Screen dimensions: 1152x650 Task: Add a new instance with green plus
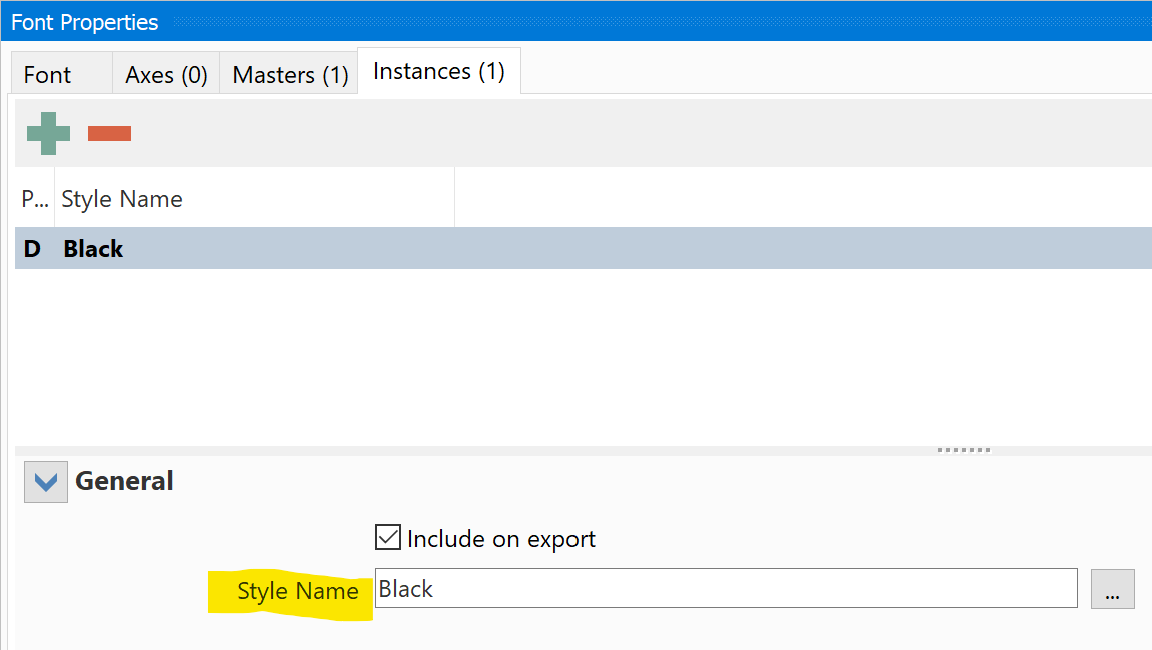48,134
